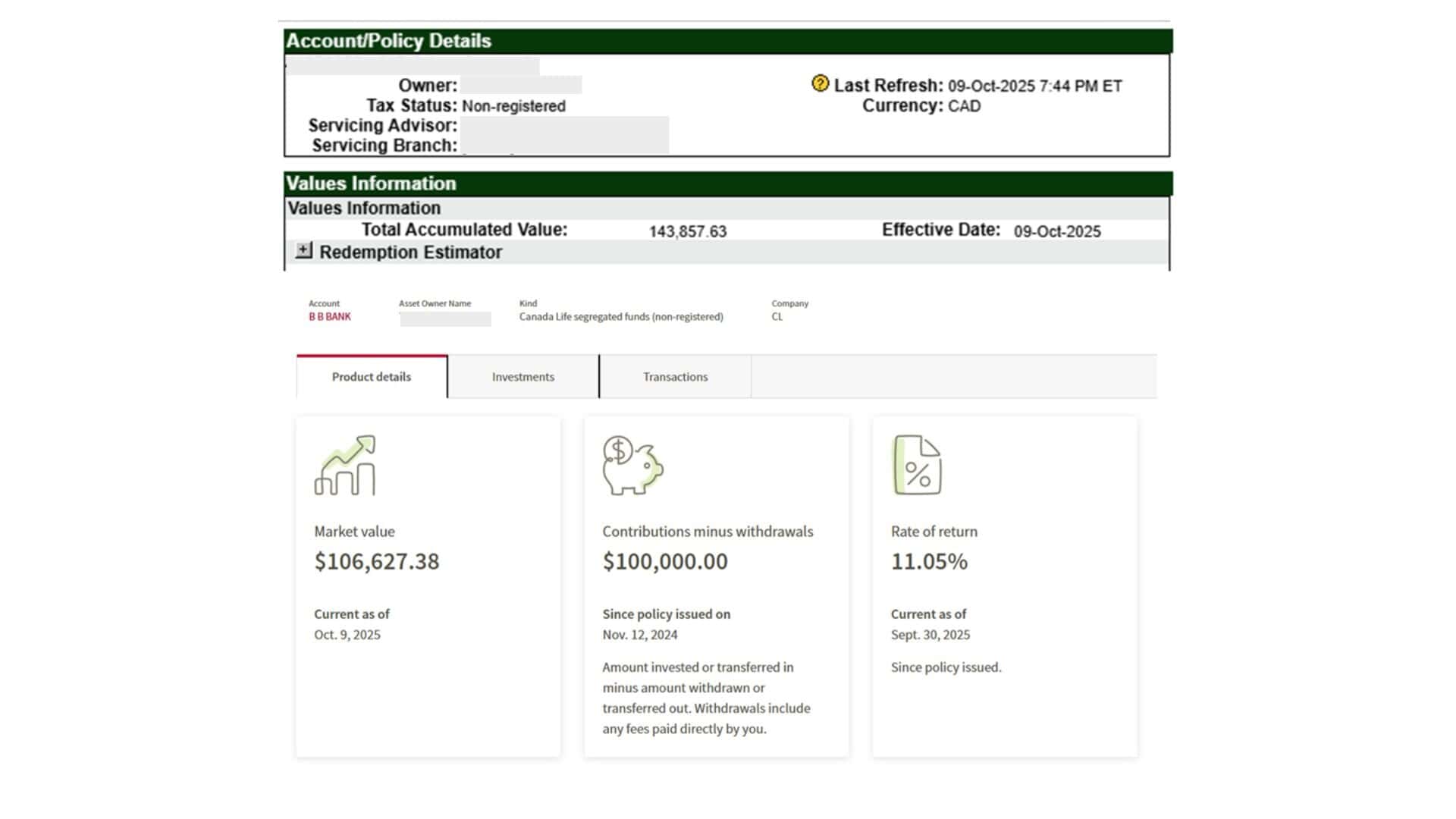
Task: Click the $106,627.38 market value amount
Action: click(x=377, y=561)
